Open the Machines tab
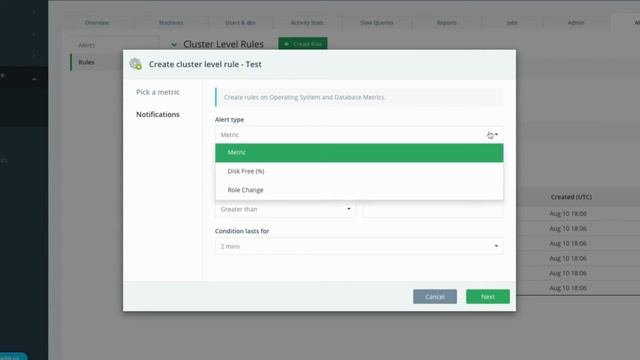Screen dimensions: 640x360 coord(171,23)
